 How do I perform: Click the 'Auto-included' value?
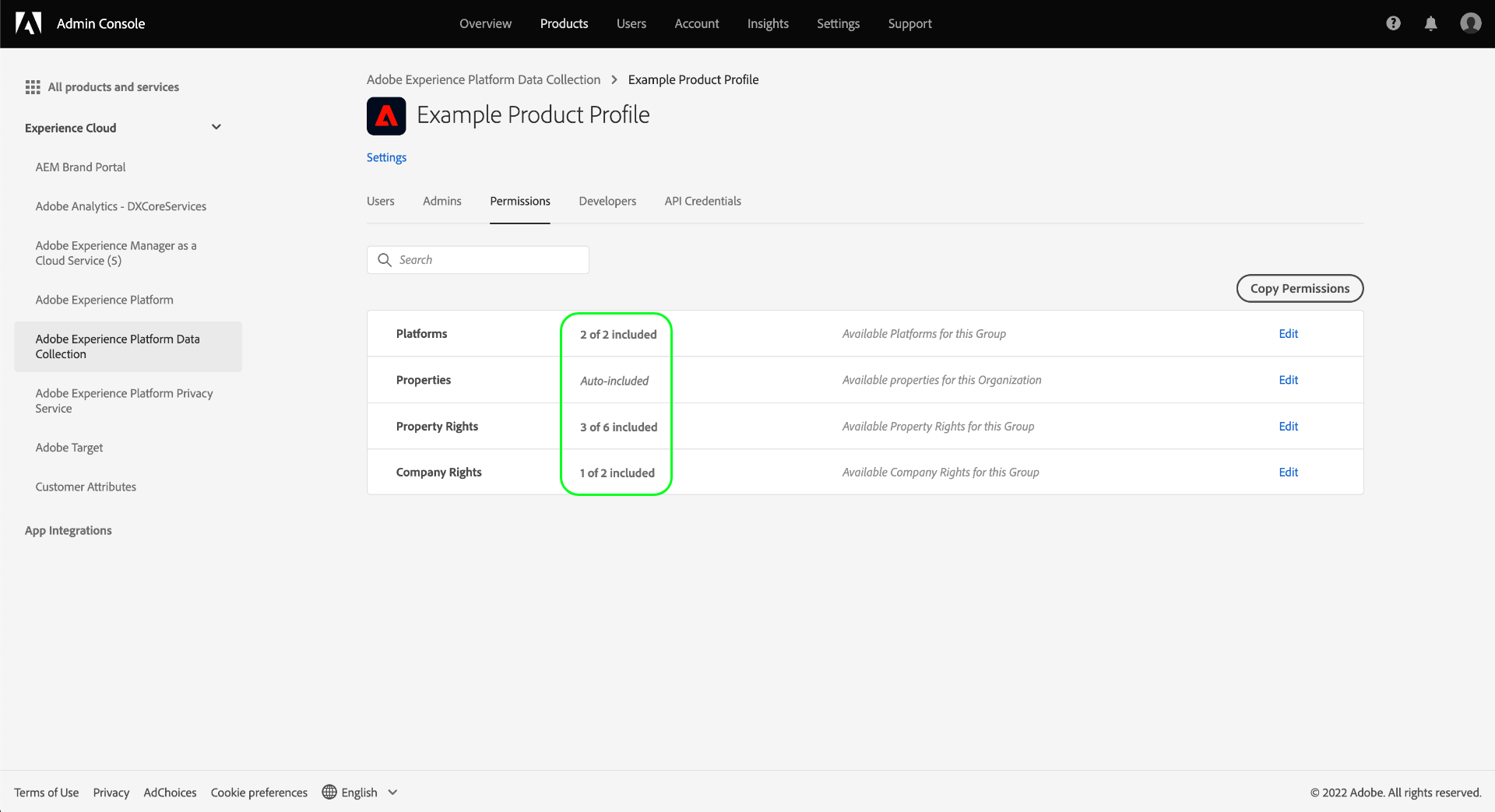point(614,381)
